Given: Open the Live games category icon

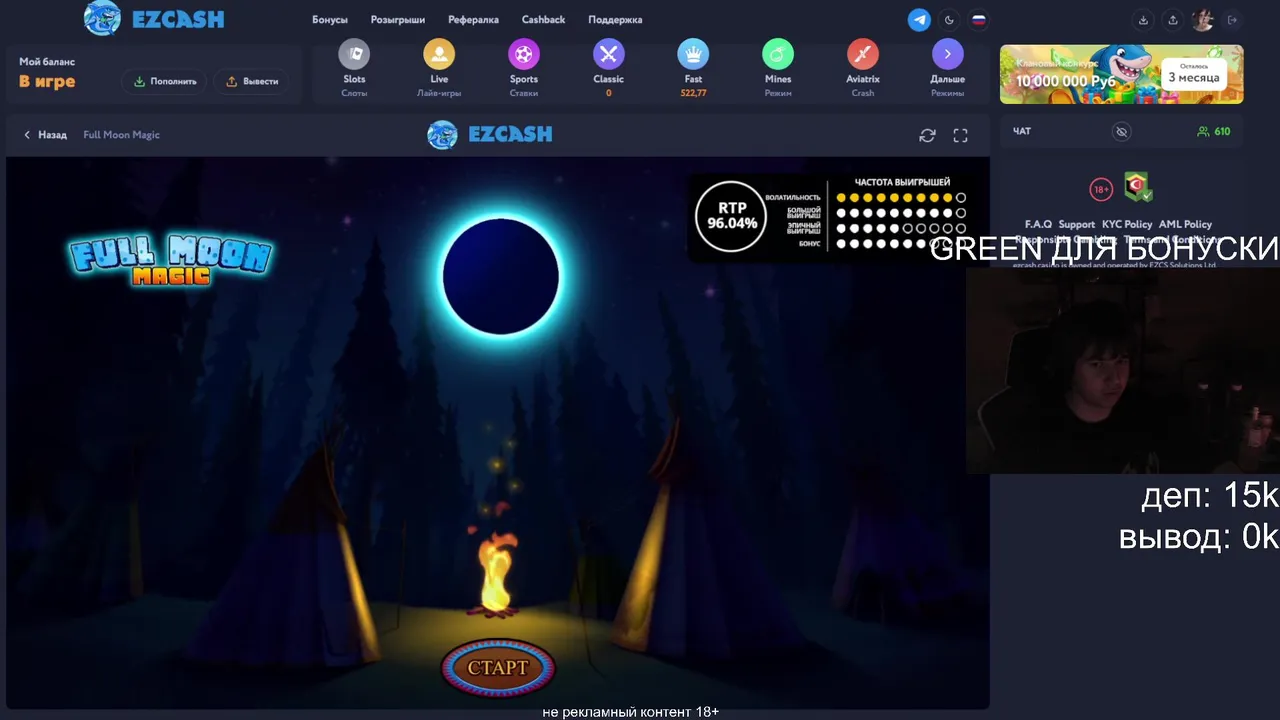Looking at the screenshot, I should click(439, 54).
